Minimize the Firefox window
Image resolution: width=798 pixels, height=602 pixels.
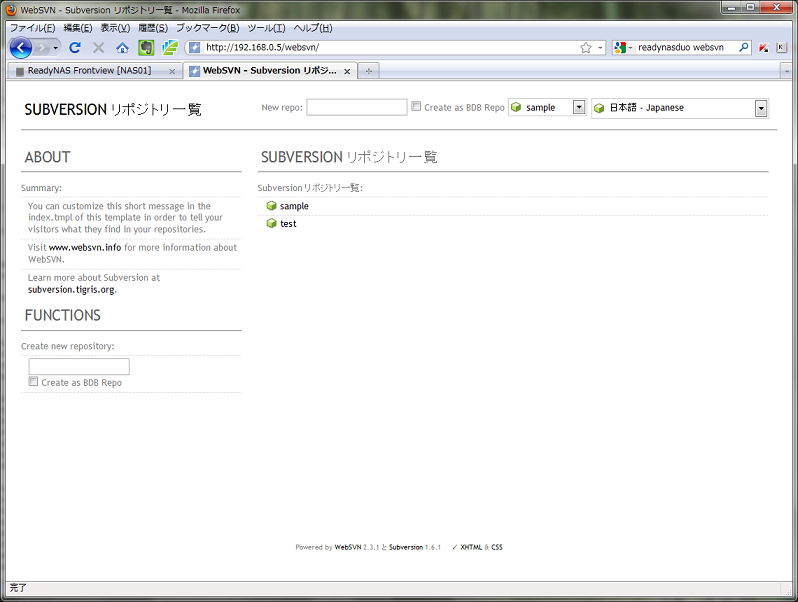click(731, 7)
